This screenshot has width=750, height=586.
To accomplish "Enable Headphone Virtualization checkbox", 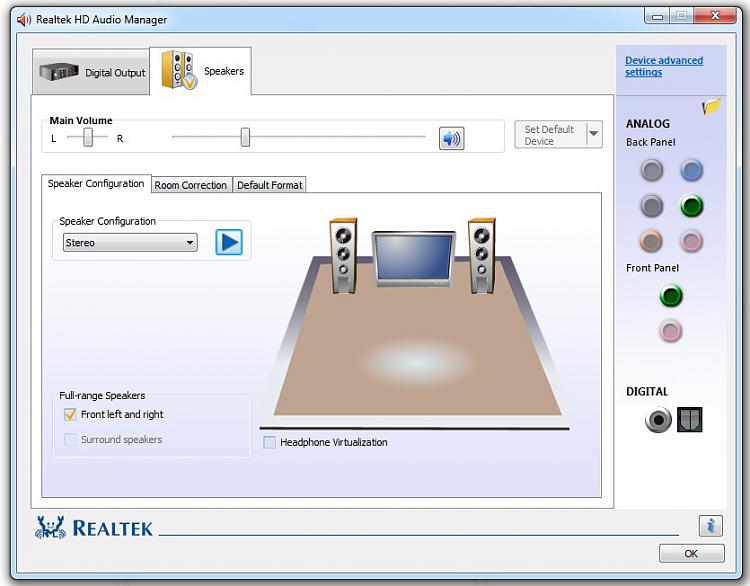I will [x=270, y=442].
